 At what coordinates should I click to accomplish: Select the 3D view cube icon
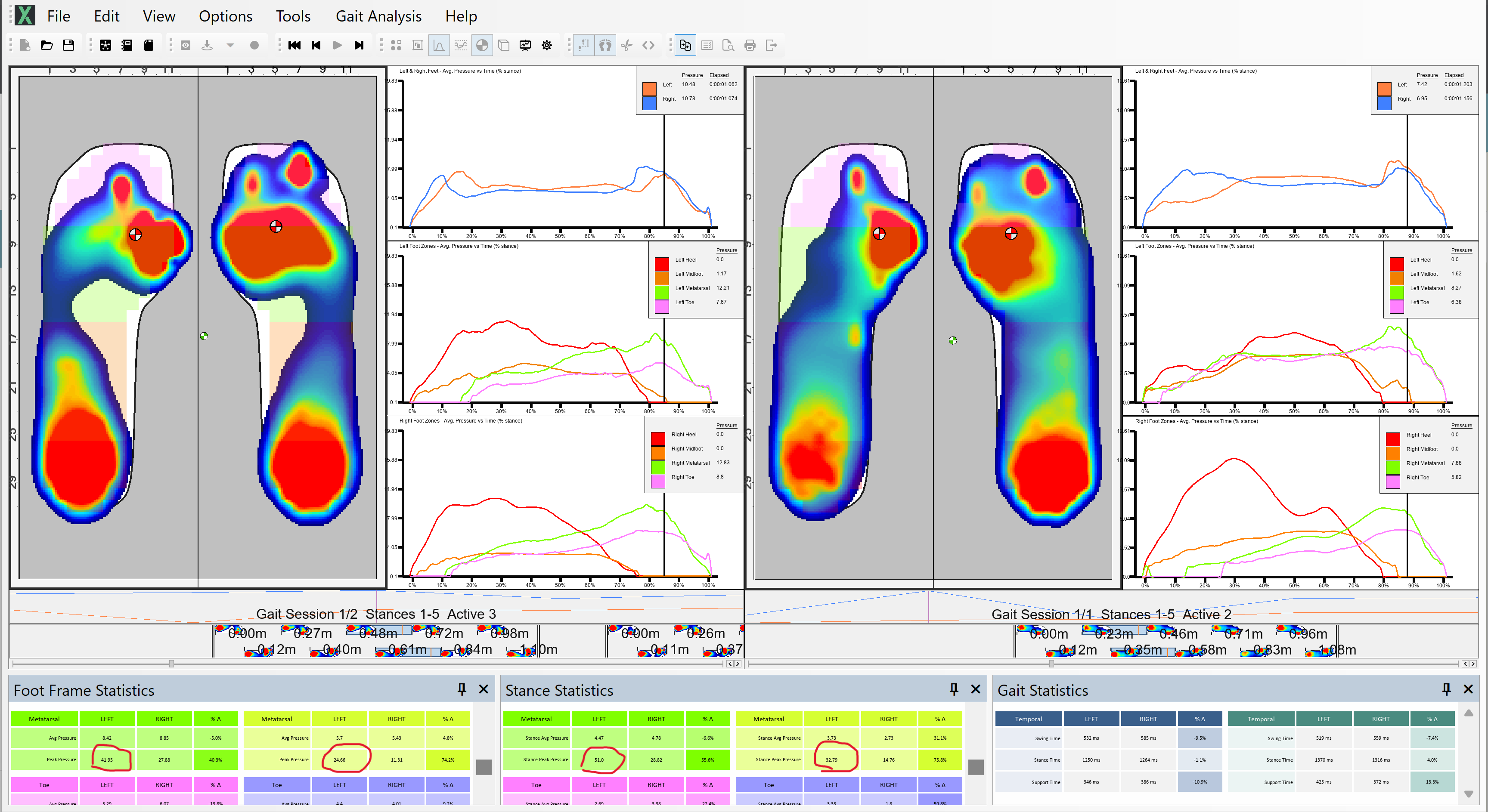(504, 45)
